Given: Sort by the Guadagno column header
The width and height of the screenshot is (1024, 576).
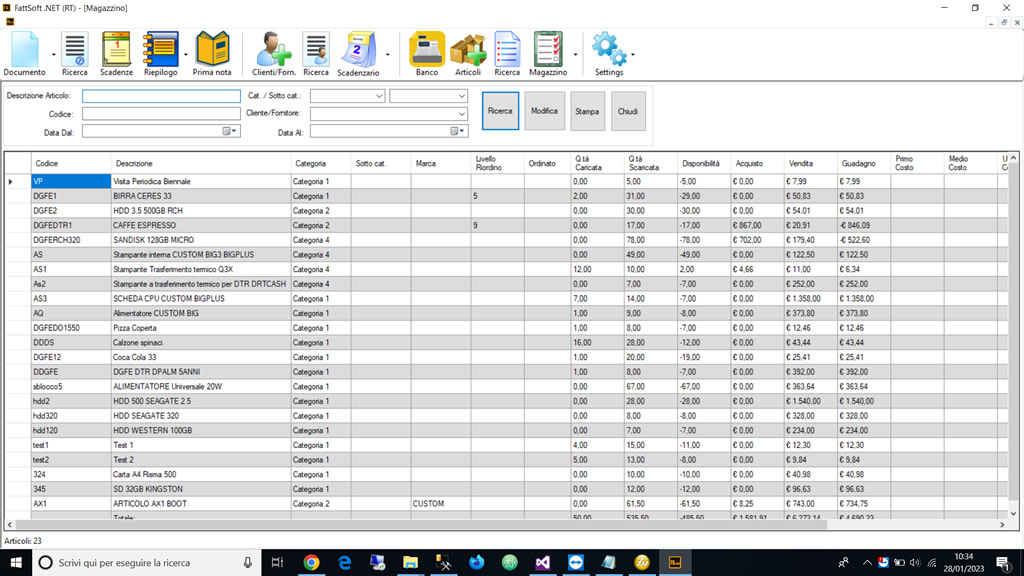Looking at the screenshot, I should 864,163.
